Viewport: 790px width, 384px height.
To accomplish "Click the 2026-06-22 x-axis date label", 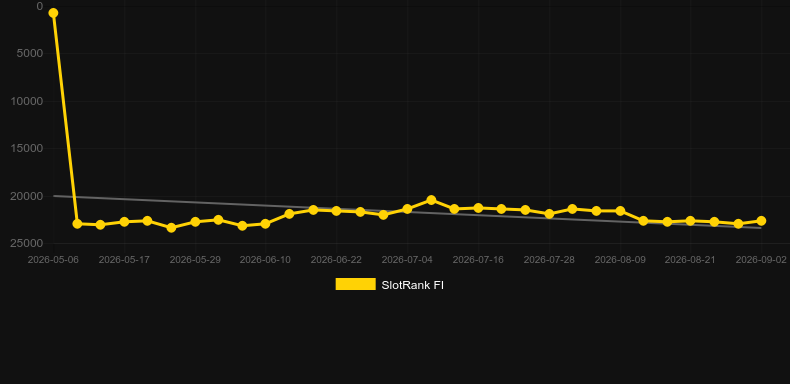I will coord(336,260).
